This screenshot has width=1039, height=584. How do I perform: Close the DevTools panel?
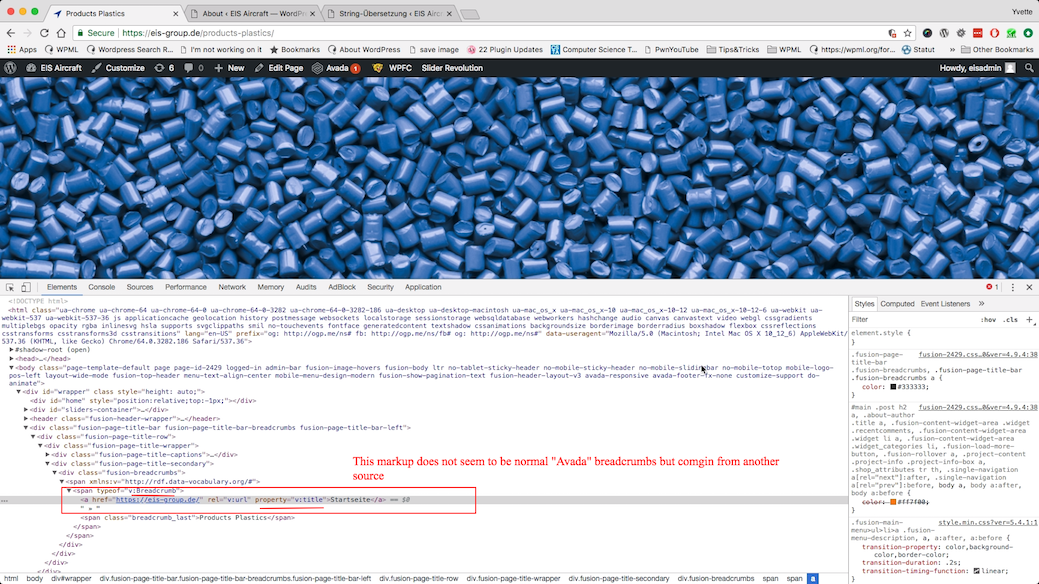pyautogui.click(x=1029, y=287)
